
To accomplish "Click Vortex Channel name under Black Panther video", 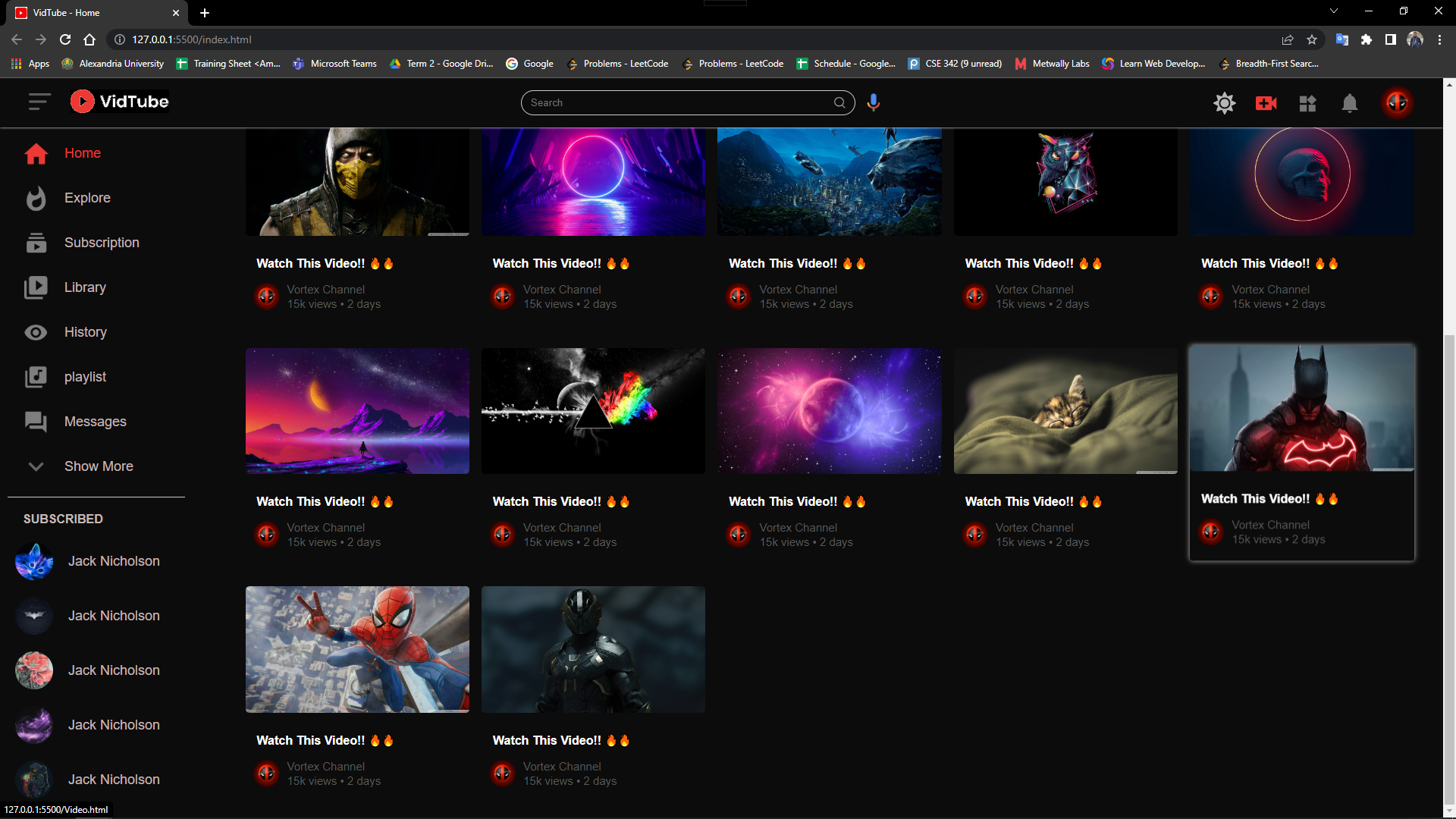I will [x=562, y=767].
